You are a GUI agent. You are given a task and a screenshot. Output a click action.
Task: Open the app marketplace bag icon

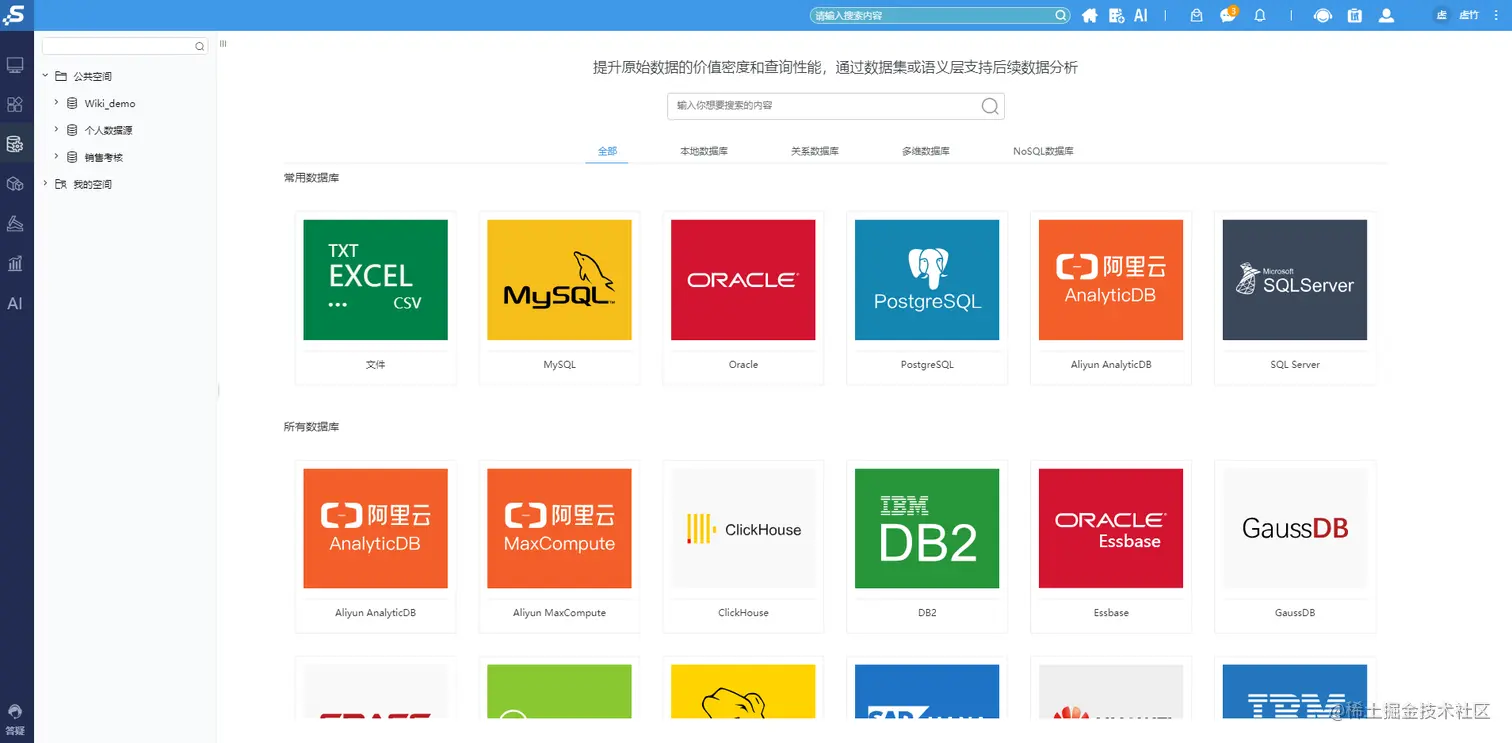pos(1196,15)
